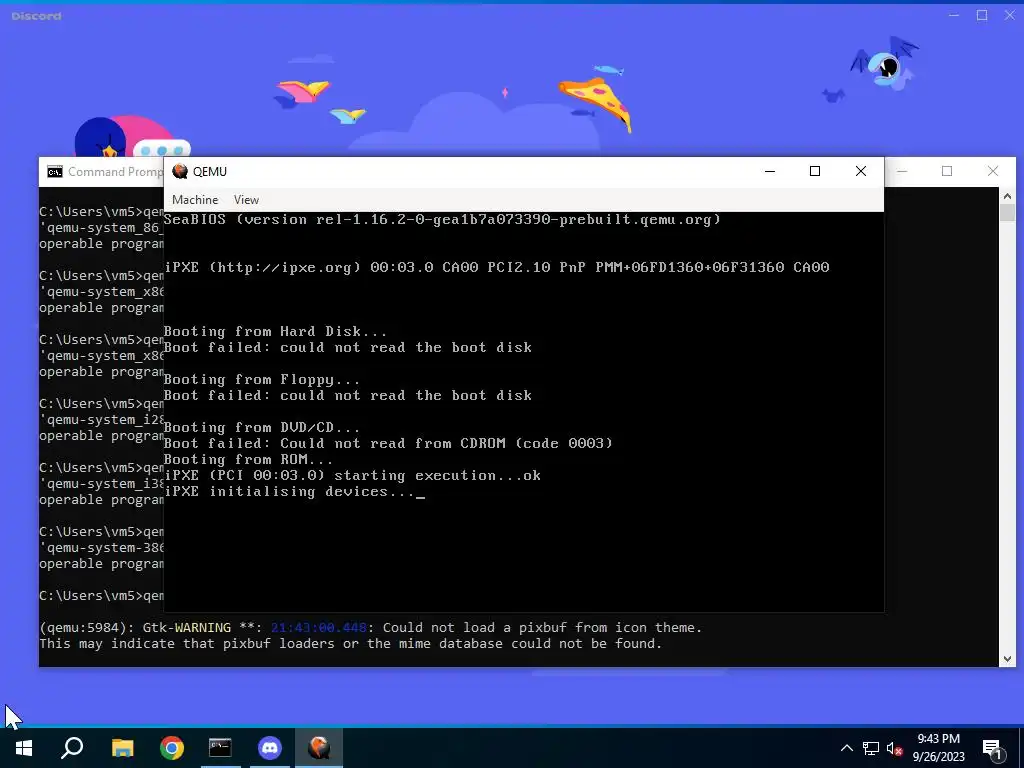The width and height of the screenshot is (1024, 768).
Task: Switch to Command Prompt via the taskbar
Action: [220, 748]
